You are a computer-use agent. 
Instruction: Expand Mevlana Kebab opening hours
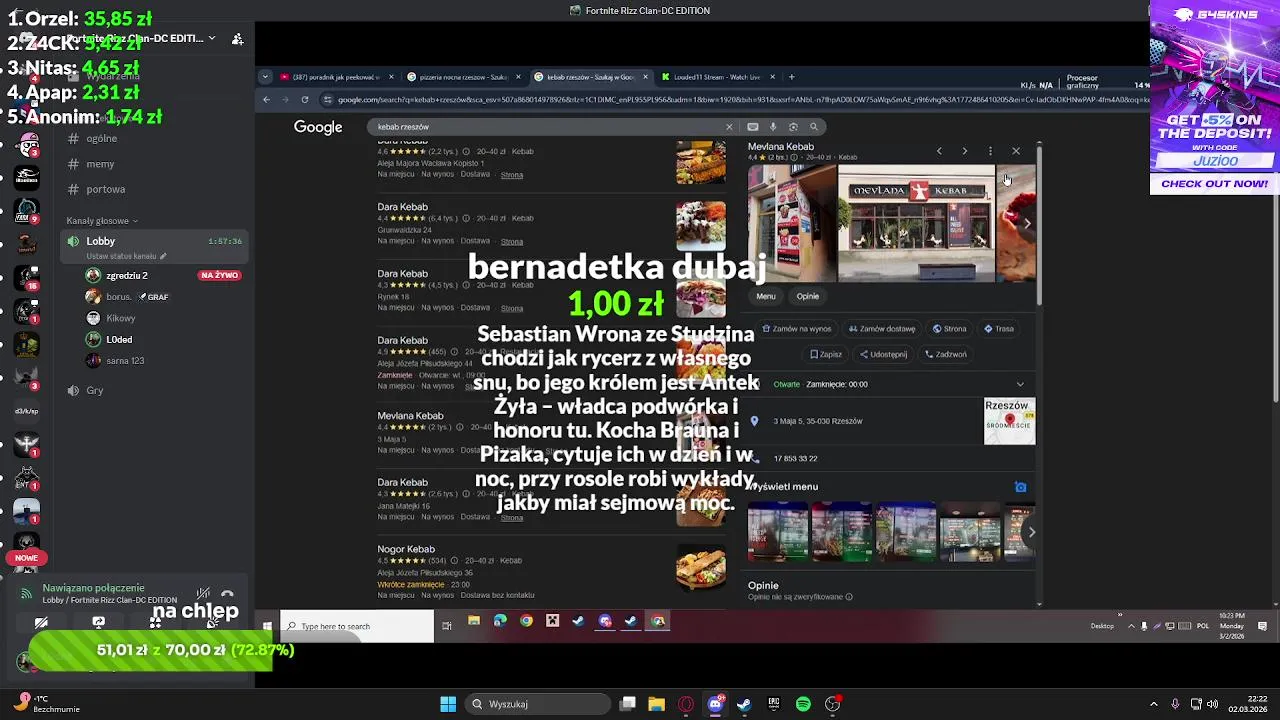(1020, 384)
